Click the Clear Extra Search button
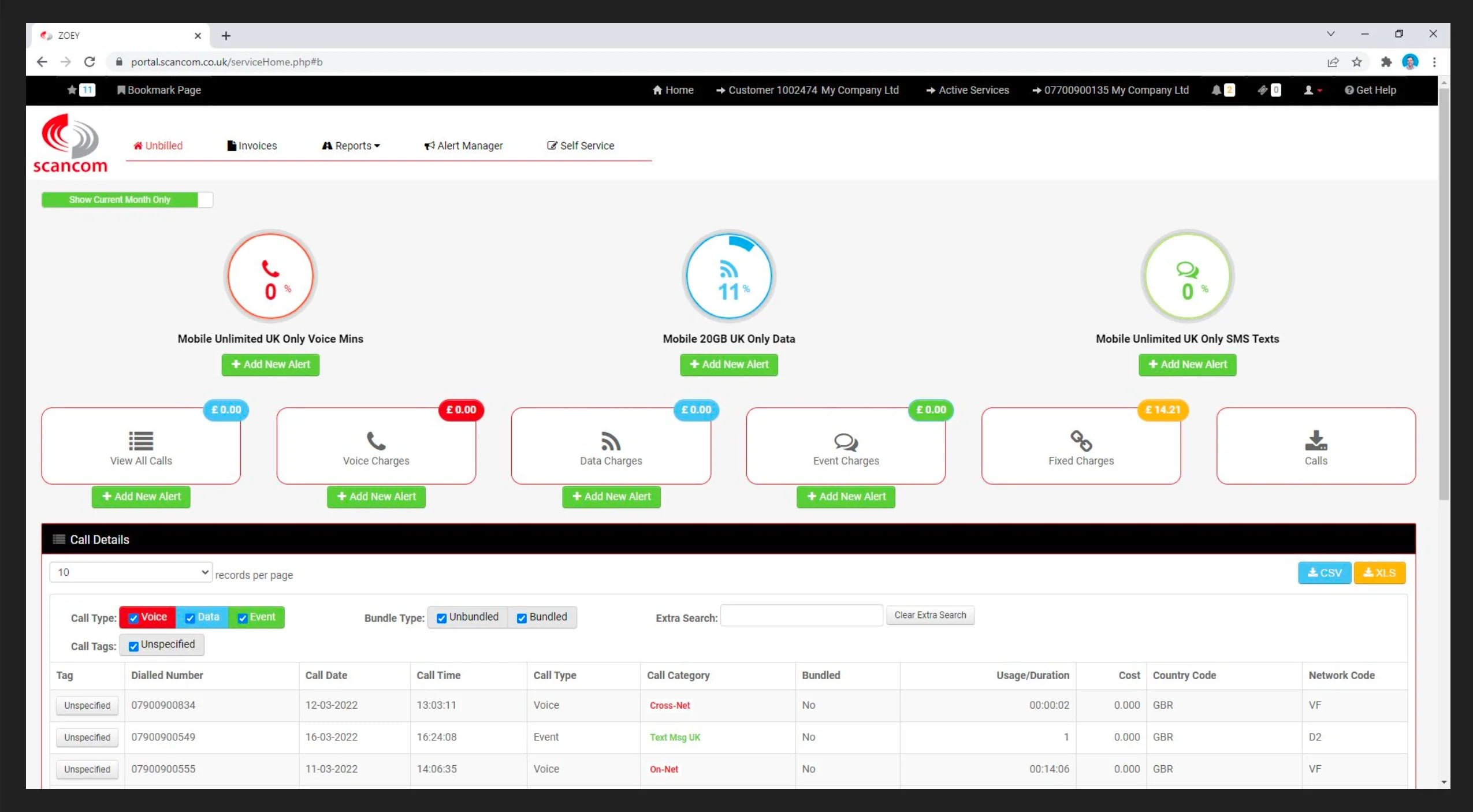 click(929, 615)
